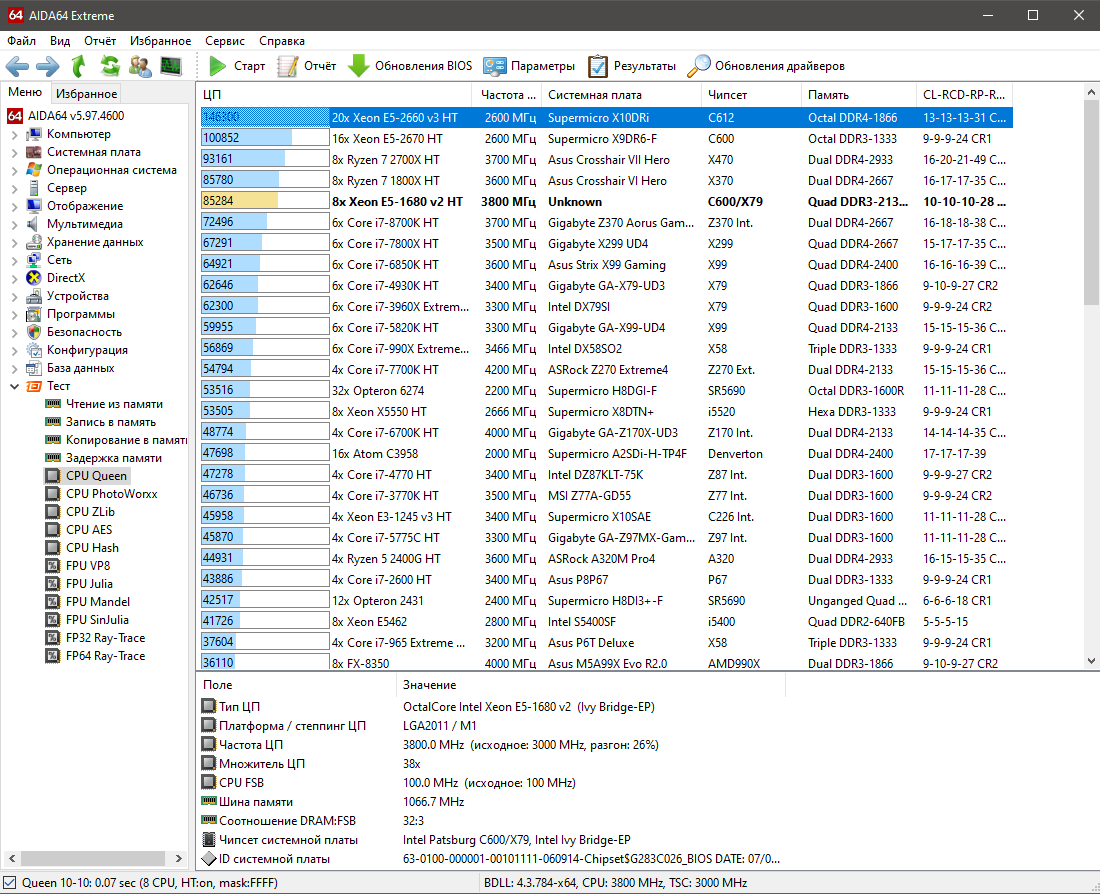
Task: Sort by the CL-RCD-RP-R column header
Action: coord(965,95)
